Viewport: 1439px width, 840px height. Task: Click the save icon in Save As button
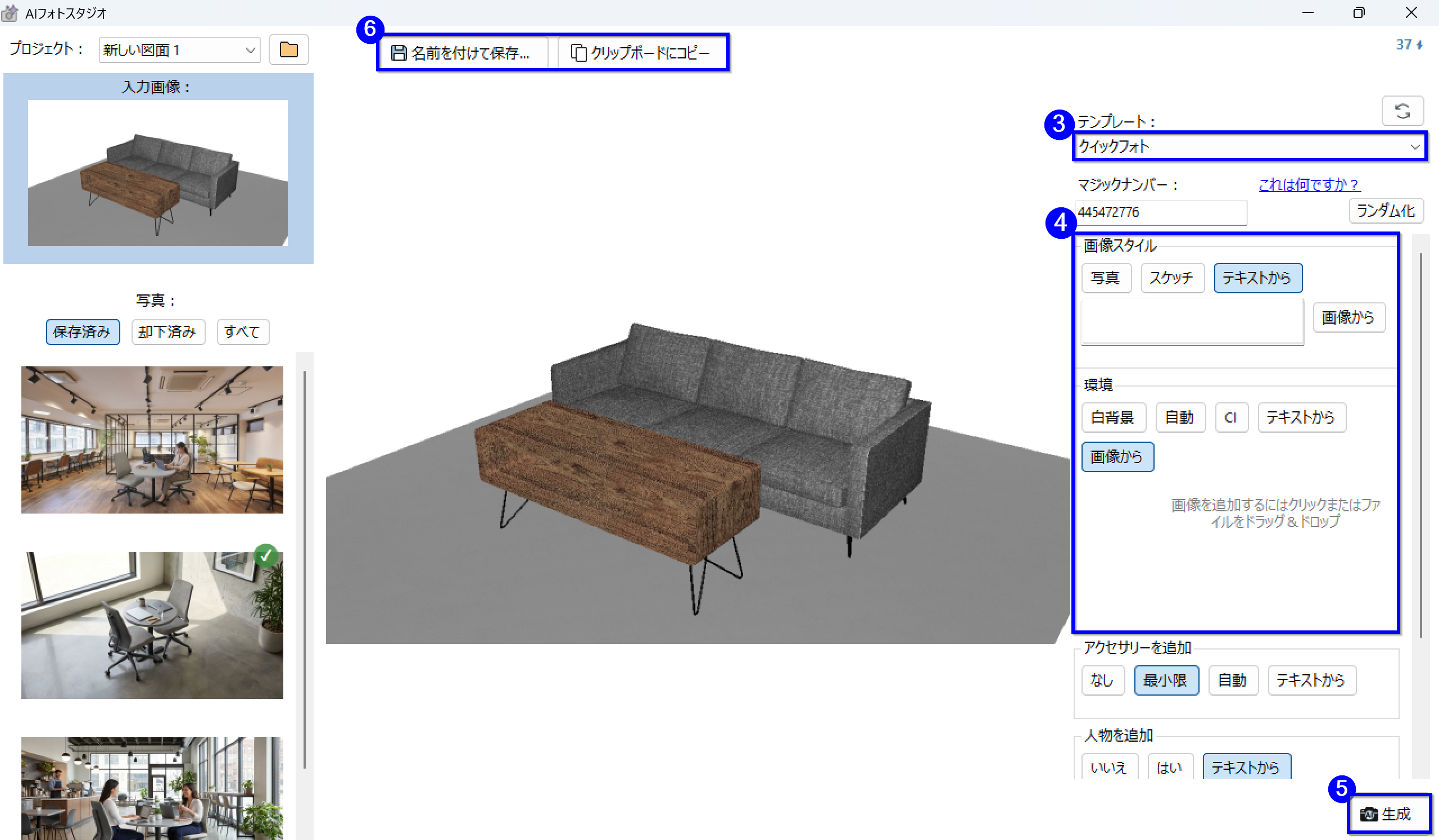click(x=399, y=53)
